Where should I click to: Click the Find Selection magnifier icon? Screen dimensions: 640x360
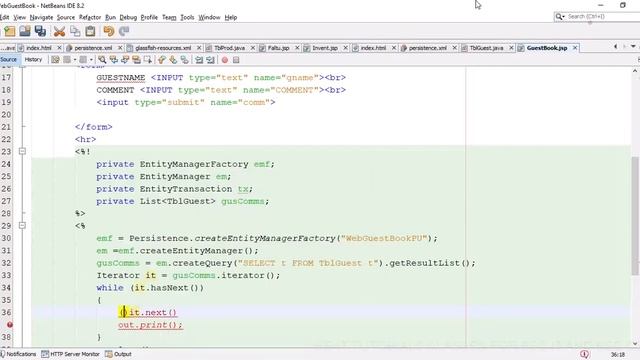[102, 60]
